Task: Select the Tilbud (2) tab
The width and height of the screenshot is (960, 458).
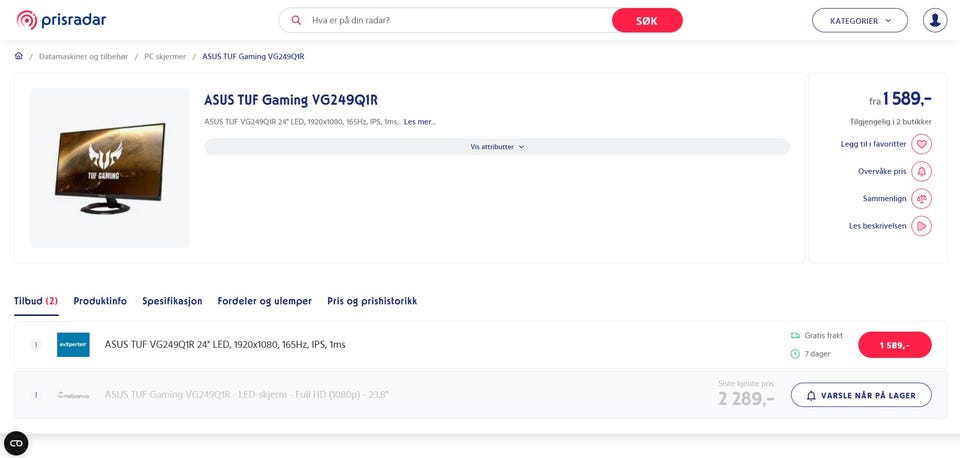Action: click(36, 301)
